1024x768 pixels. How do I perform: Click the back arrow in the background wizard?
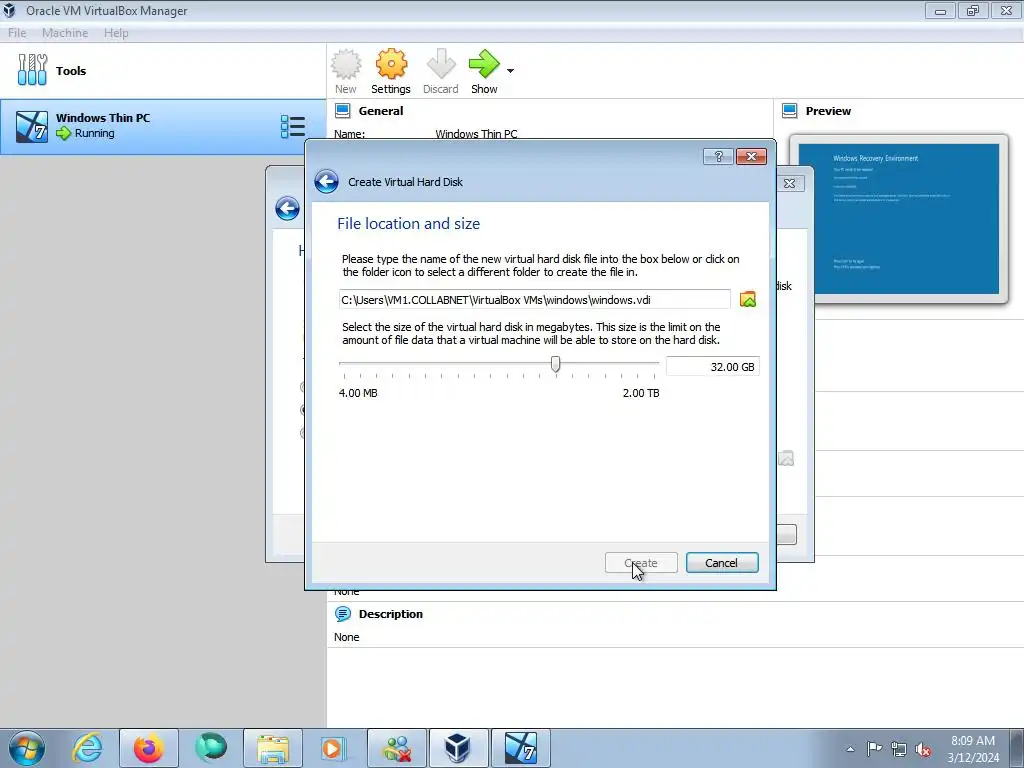(287, 209)
